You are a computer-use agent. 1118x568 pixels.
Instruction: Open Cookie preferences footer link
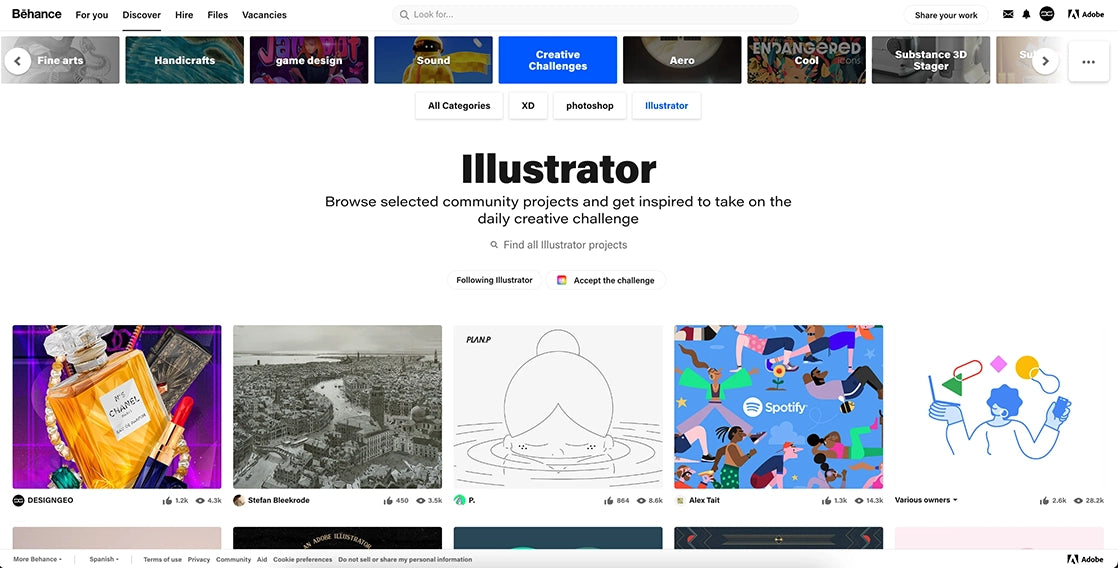(302, 559)
